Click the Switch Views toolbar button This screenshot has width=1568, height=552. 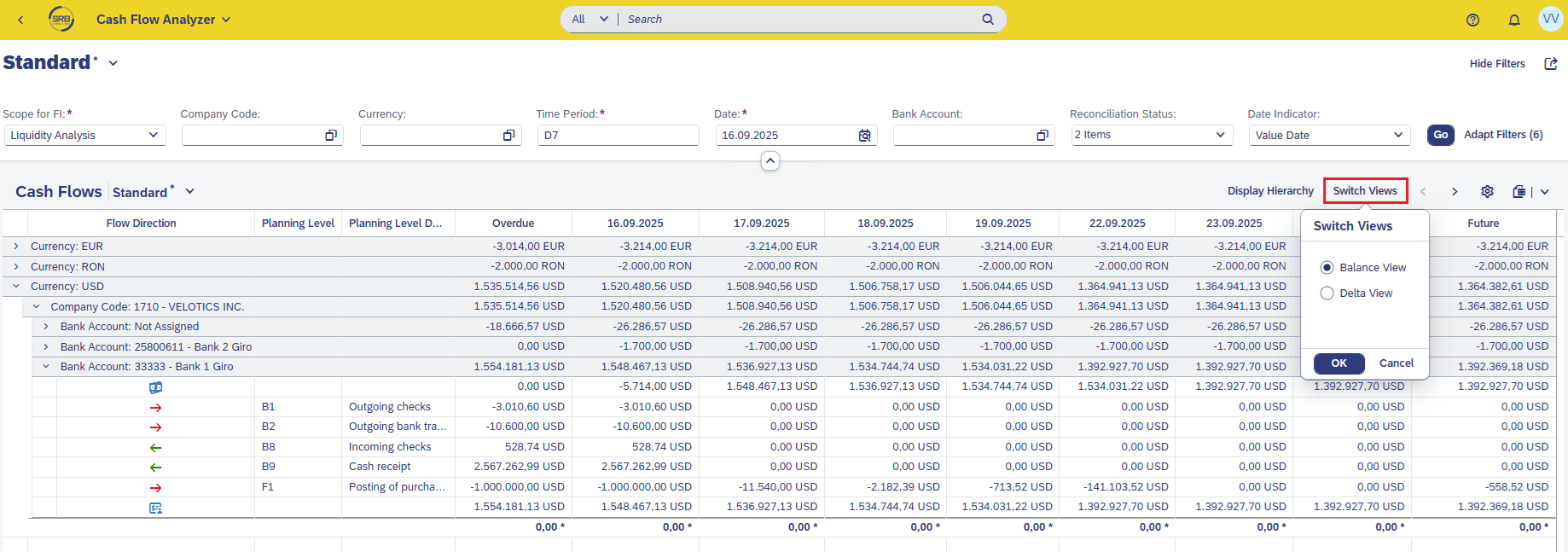click(1365, 191)
